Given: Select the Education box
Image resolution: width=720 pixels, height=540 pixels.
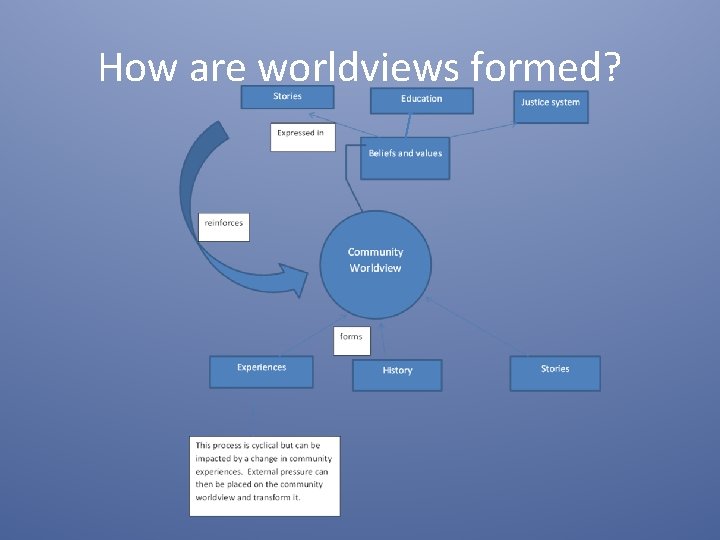Looking at the screenshot, I should tap(422, 101).
